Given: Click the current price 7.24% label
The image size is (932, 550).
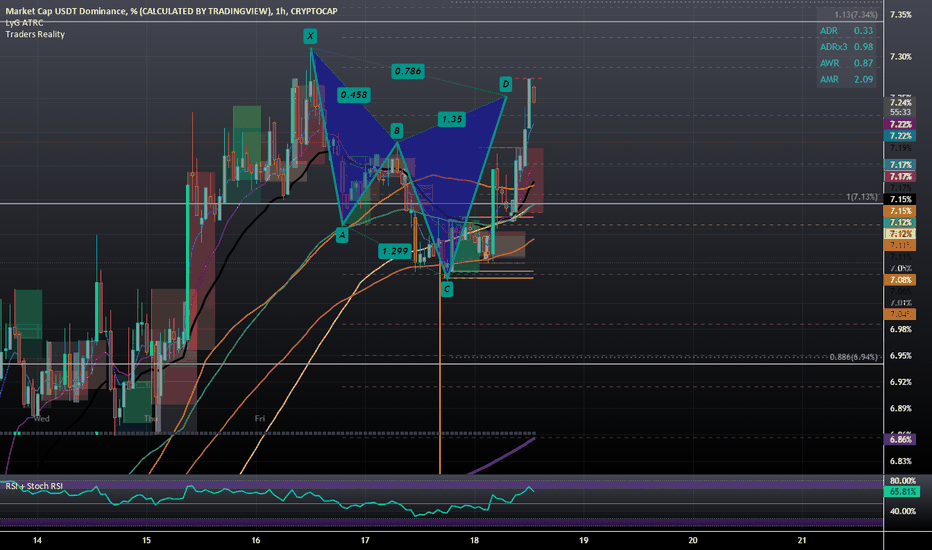Looking at the screenshot, I should [900, 102].
